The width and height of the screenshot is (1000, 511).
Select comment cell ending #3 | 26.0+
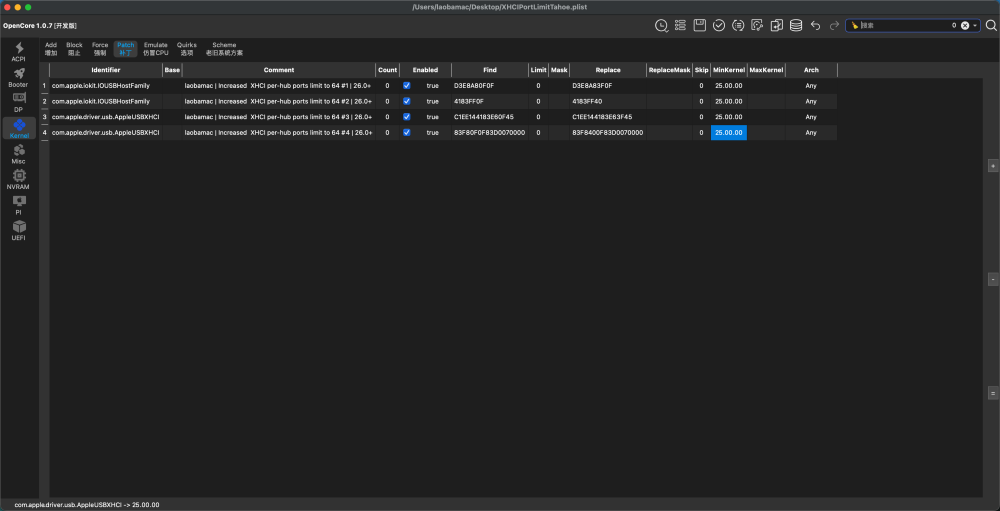pyautogui.click(x=279, y=117)
